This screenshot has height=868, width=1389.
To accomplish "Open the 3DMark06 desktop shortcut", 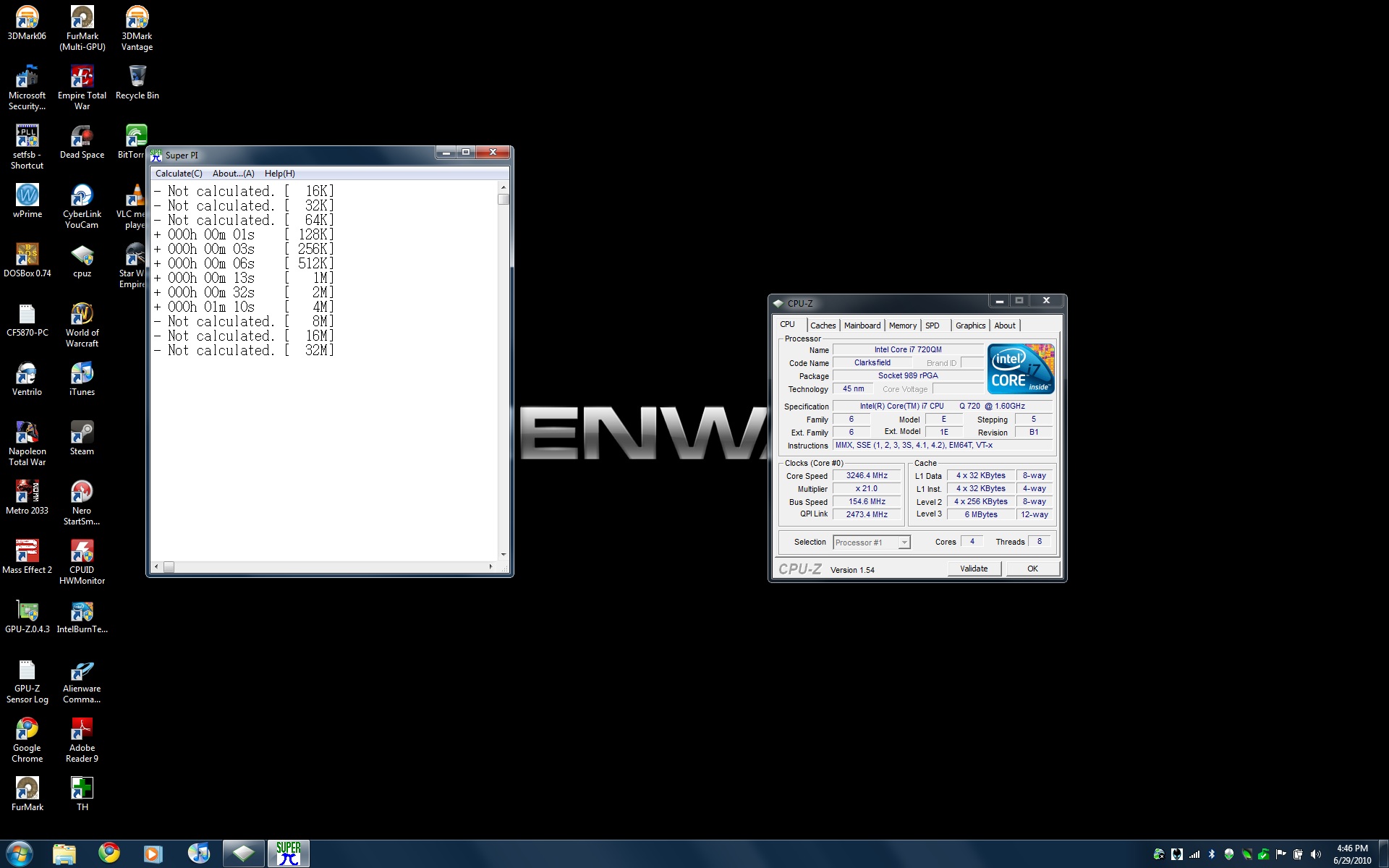I will (27, 22).
